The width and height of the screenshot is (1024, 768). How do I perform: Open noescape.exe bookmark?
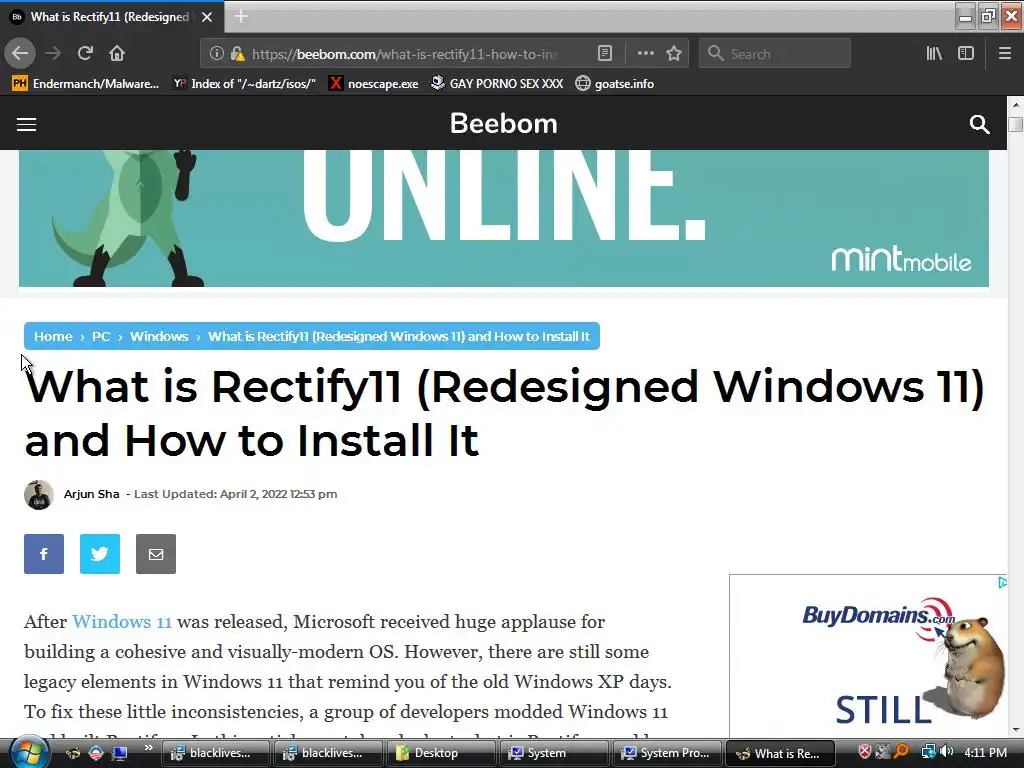pos(374,84)
